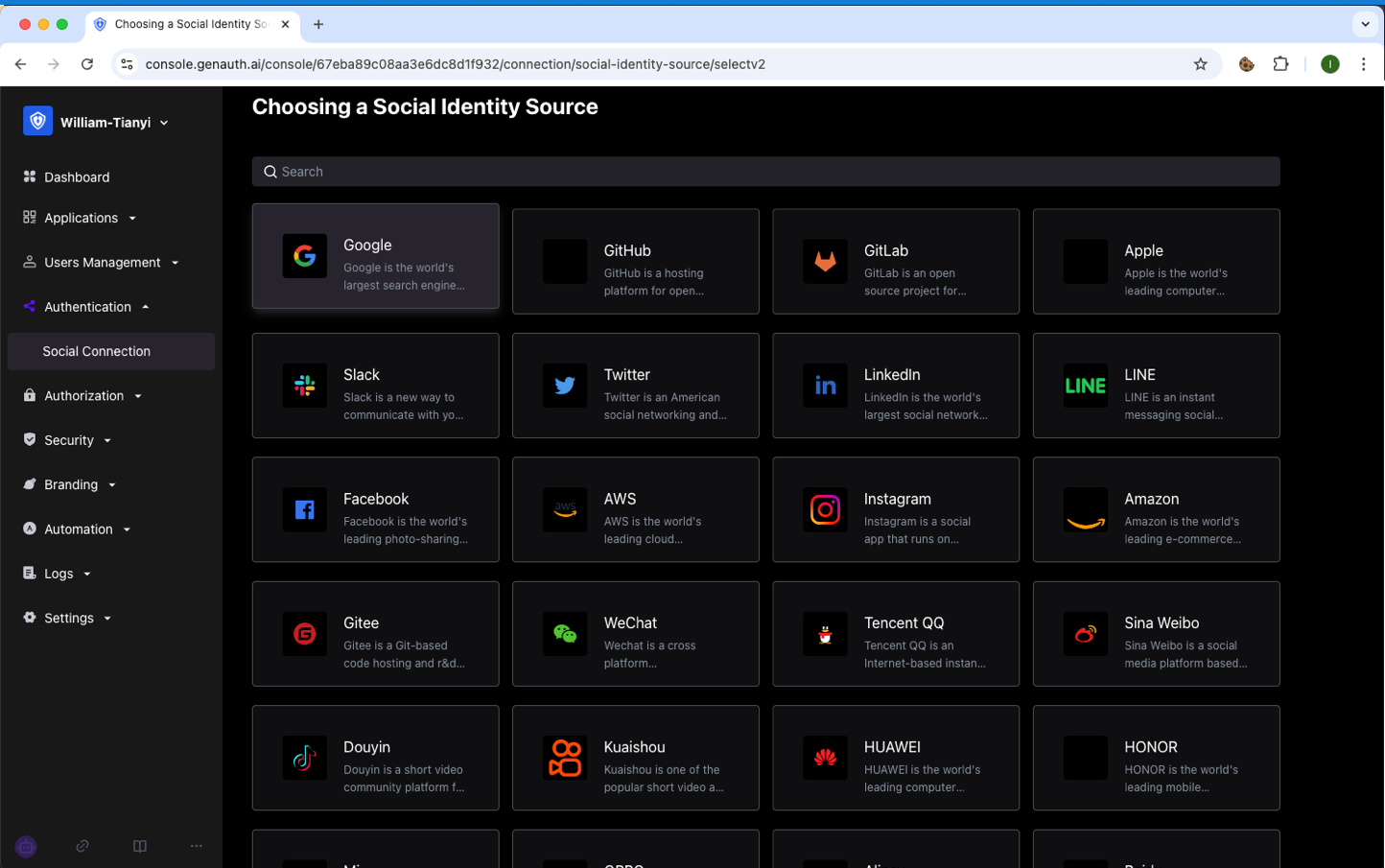The image size is (1385, 868).
Task: Click the Instagram camera icon
Action: pyautogui.click(x=825, y=509)
